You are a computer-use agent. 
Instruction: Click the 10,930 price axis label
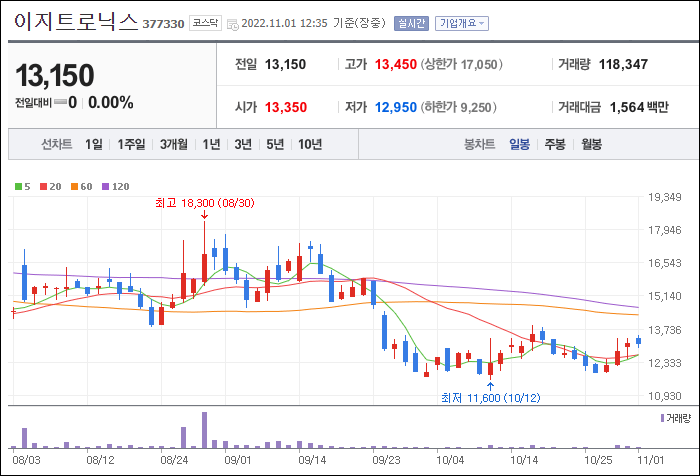pyautogui.click(x=665, y=396)
